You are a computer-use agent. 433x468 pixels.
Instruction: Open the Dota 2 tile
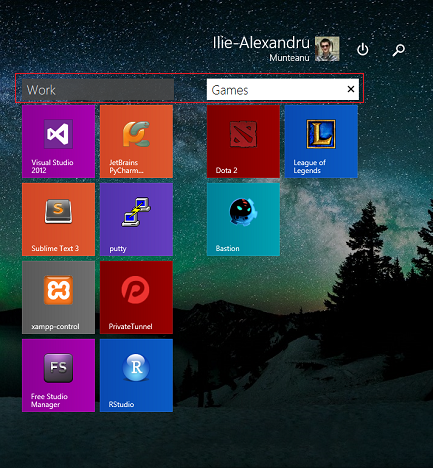(243, 142)
